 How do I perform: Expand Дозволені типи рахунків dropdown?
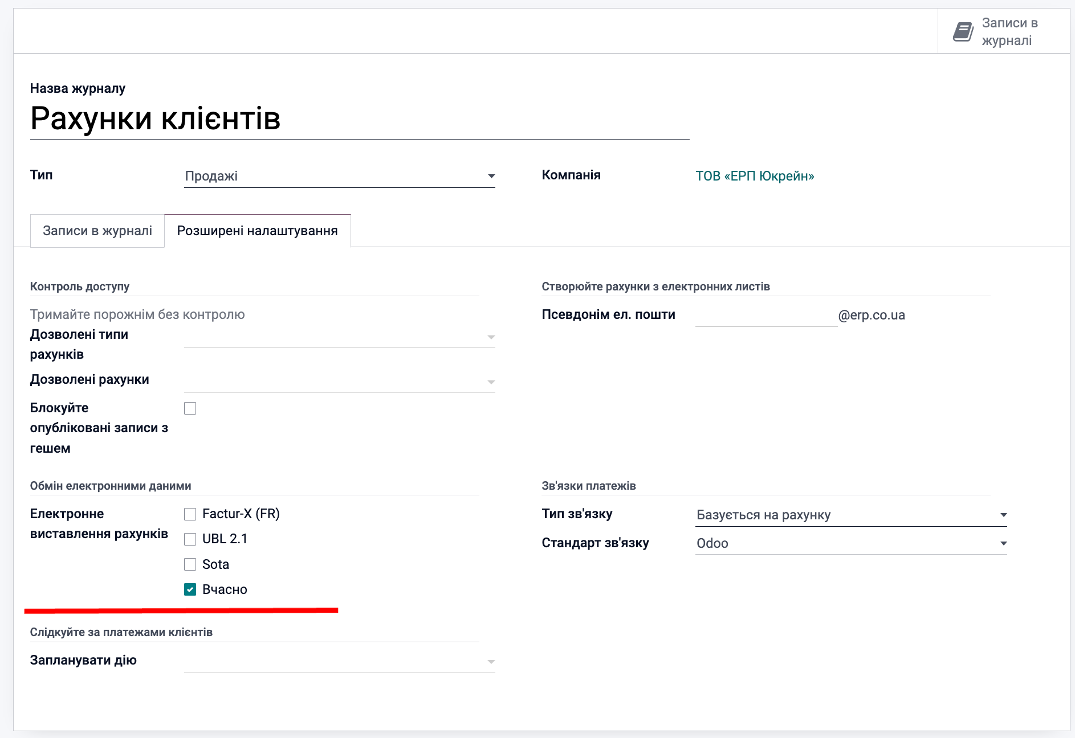339,337
